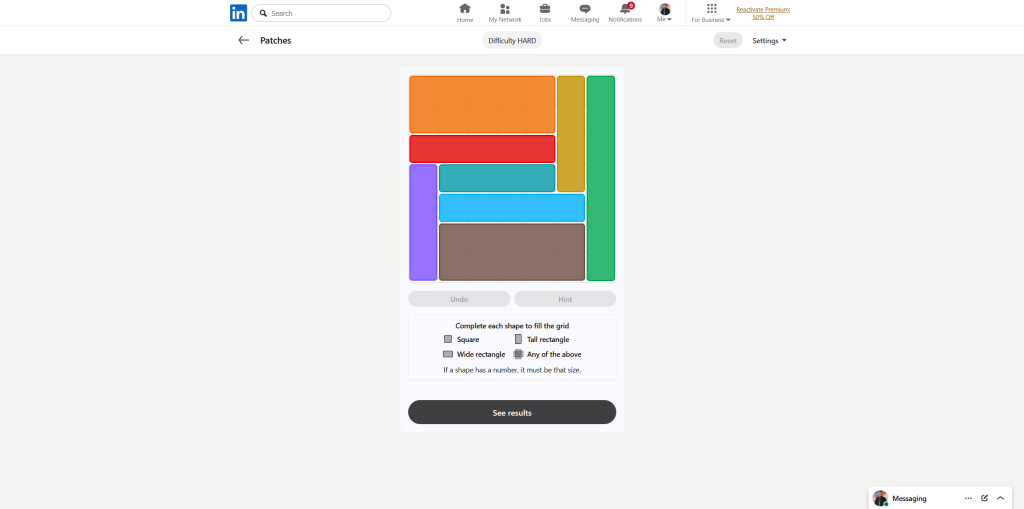Expand the Messaging overlay chevron
The height and width of the screenshot is (509, 1024).
tap(1000, 499)
